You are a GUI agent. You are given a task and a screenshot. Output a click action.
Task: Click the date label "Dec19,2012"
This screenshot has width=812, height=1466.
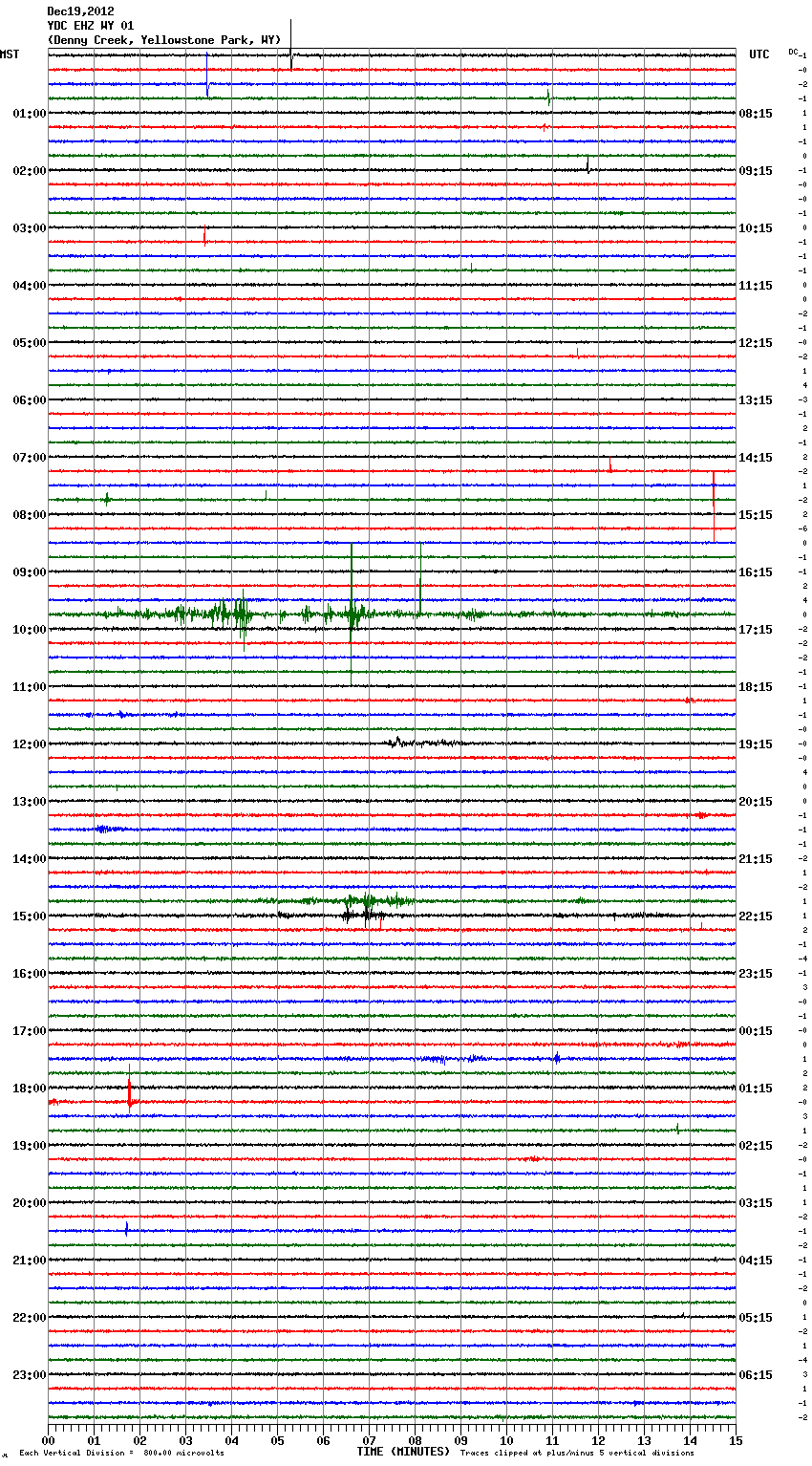click(80, 11)
